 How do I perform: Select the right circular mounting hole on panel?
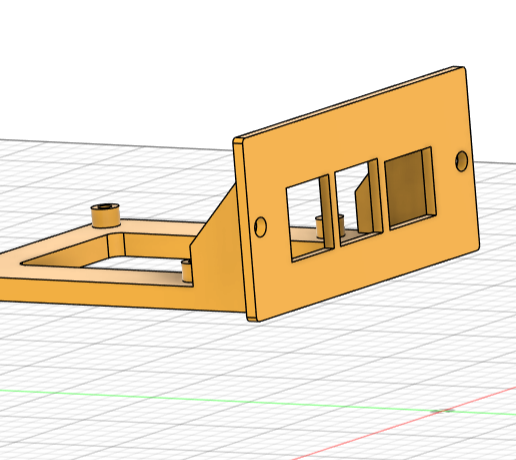point(462,161)
